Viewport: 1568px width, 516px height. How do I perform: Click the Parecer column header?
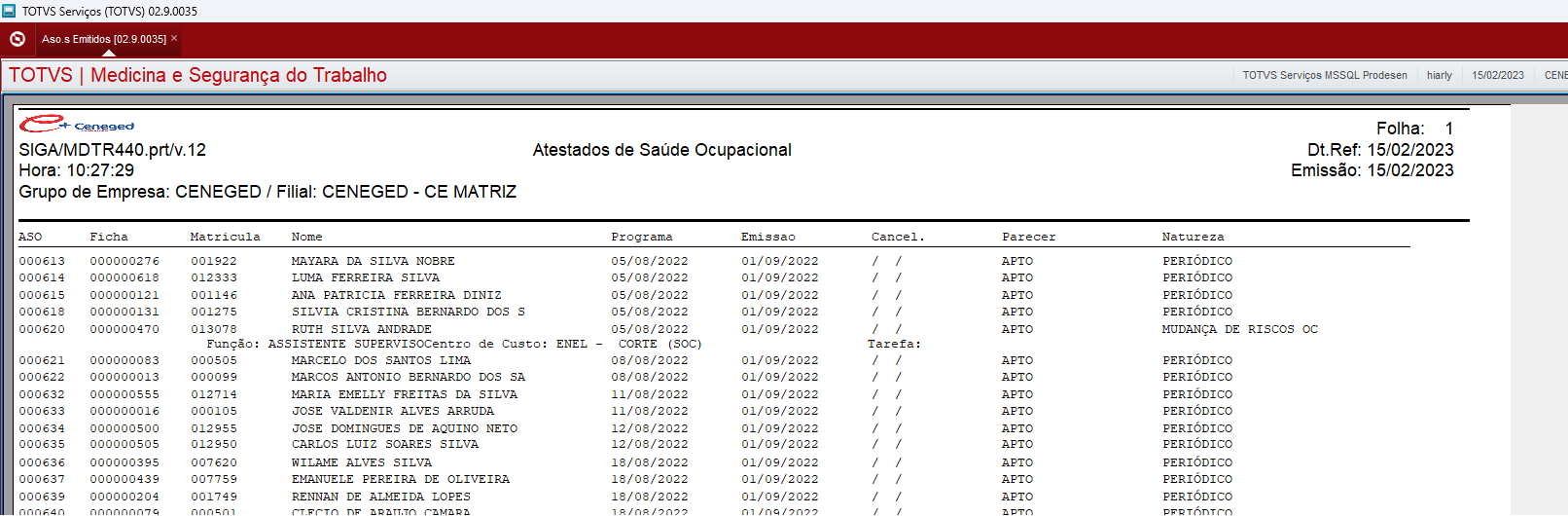point(1028,237)
